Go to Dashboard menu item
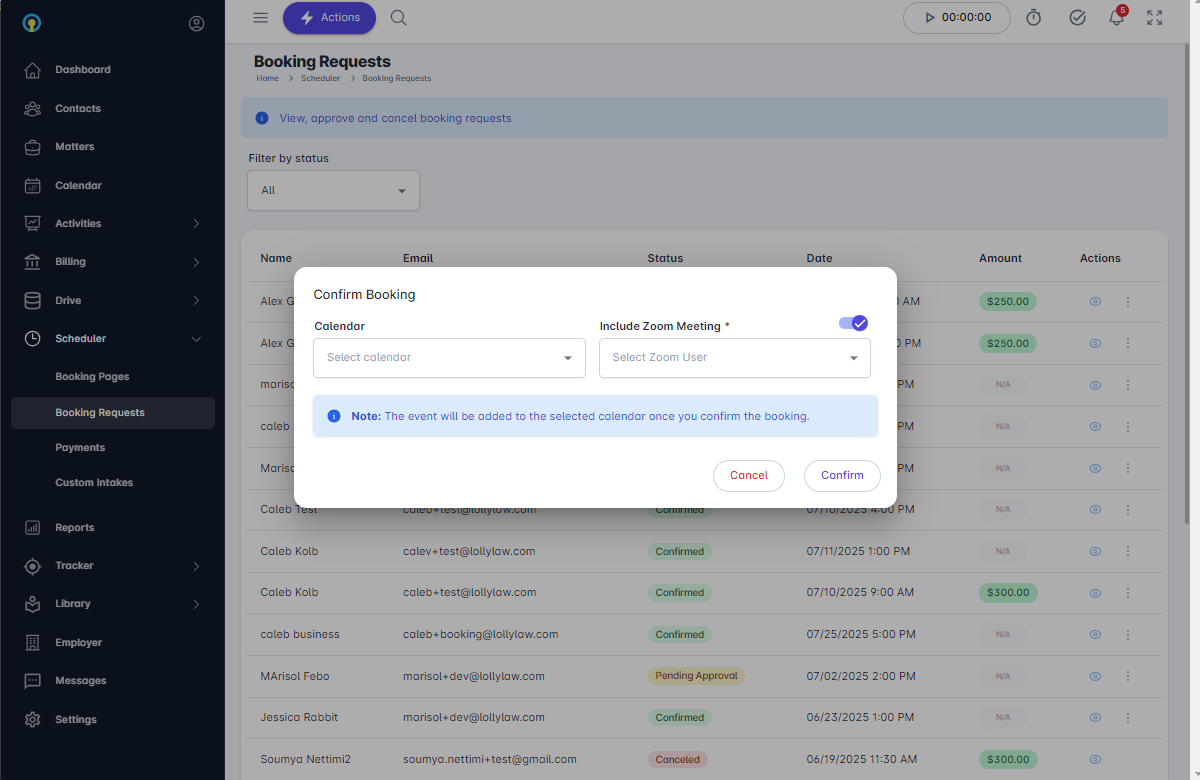This screenshot has width=1200, height=780. pyautogui.click(x=83, y=70)
